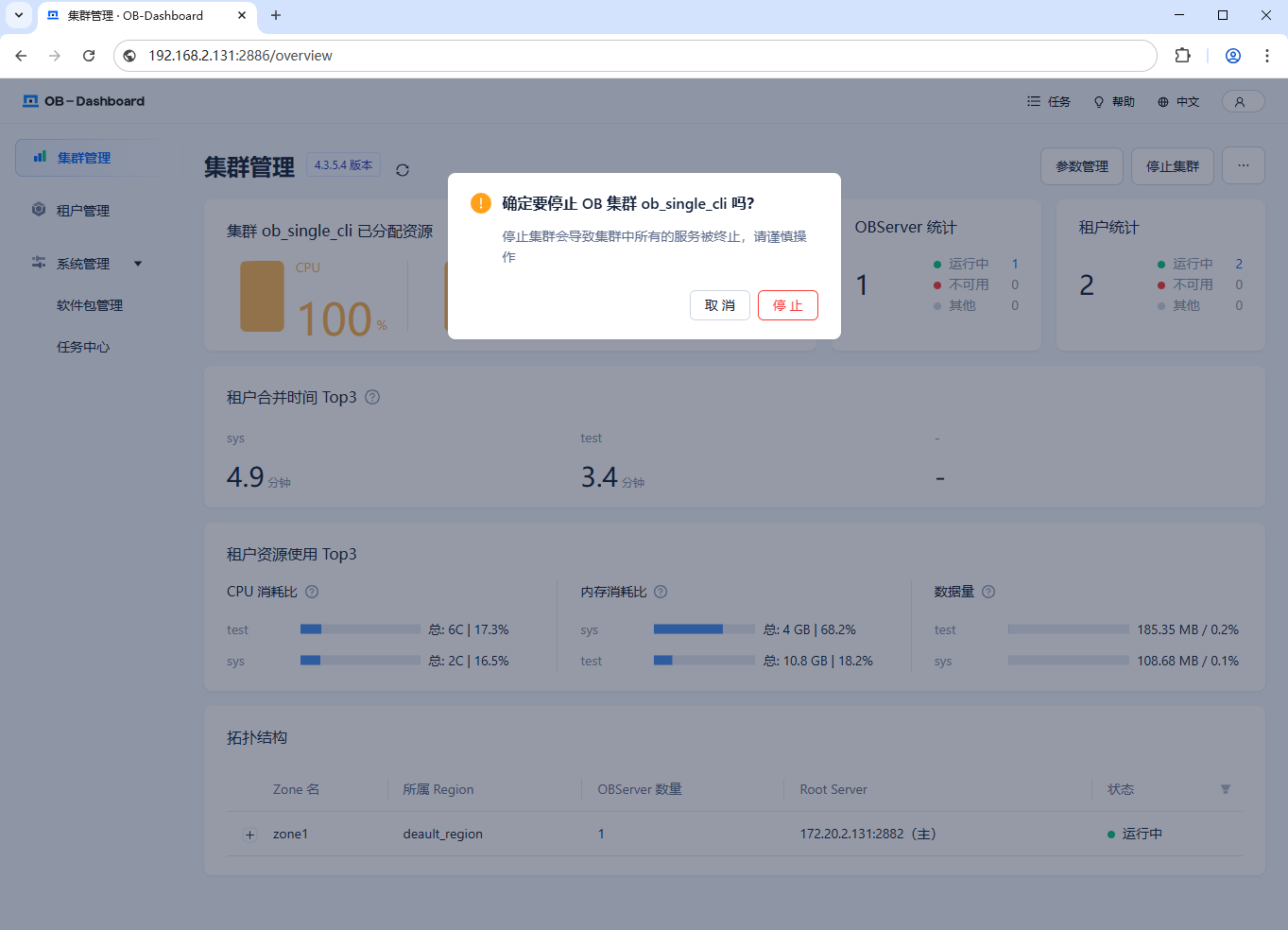Confirm with the red 停止 button
Viewport: 1288px width, 930px height.
coord(787,305)
